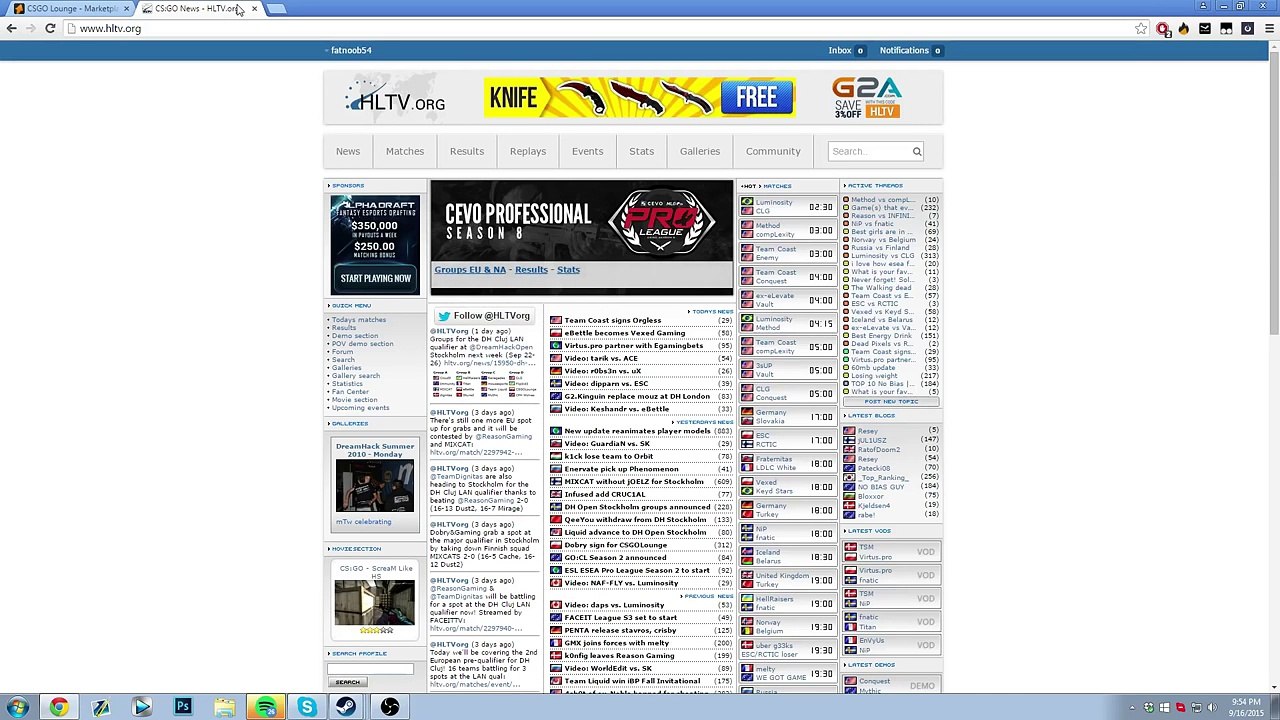Click the Chrome user profile icon

point(1203,6)
